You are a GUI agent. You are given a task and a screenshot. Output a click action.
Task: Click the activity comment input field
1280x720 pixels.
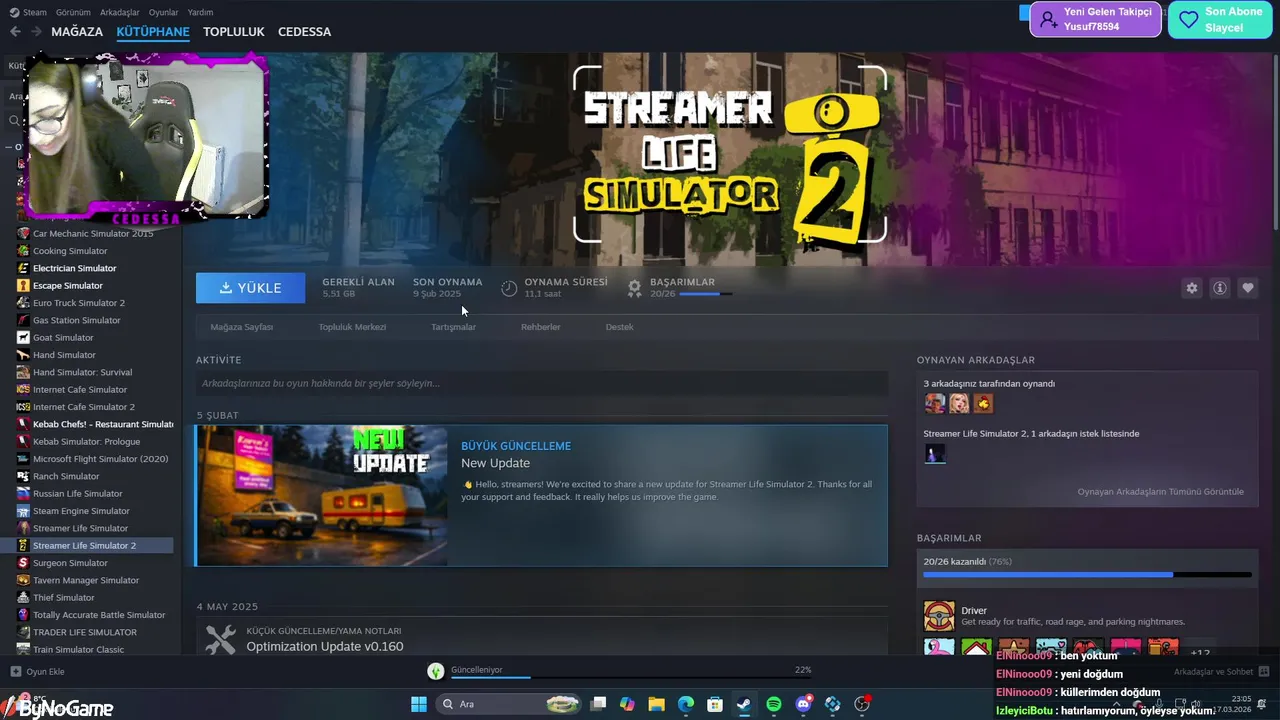click(541, 383)
